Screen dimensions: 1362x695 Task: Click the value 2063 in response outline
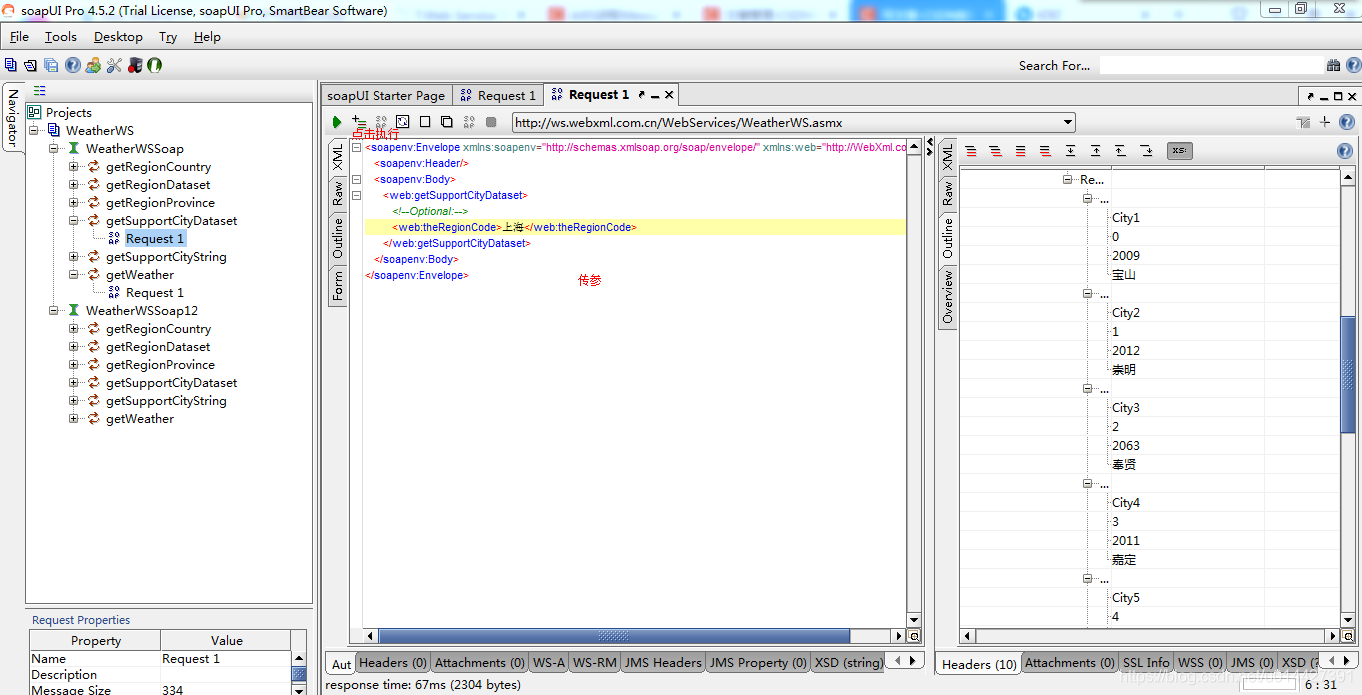tap(1126, 445)
